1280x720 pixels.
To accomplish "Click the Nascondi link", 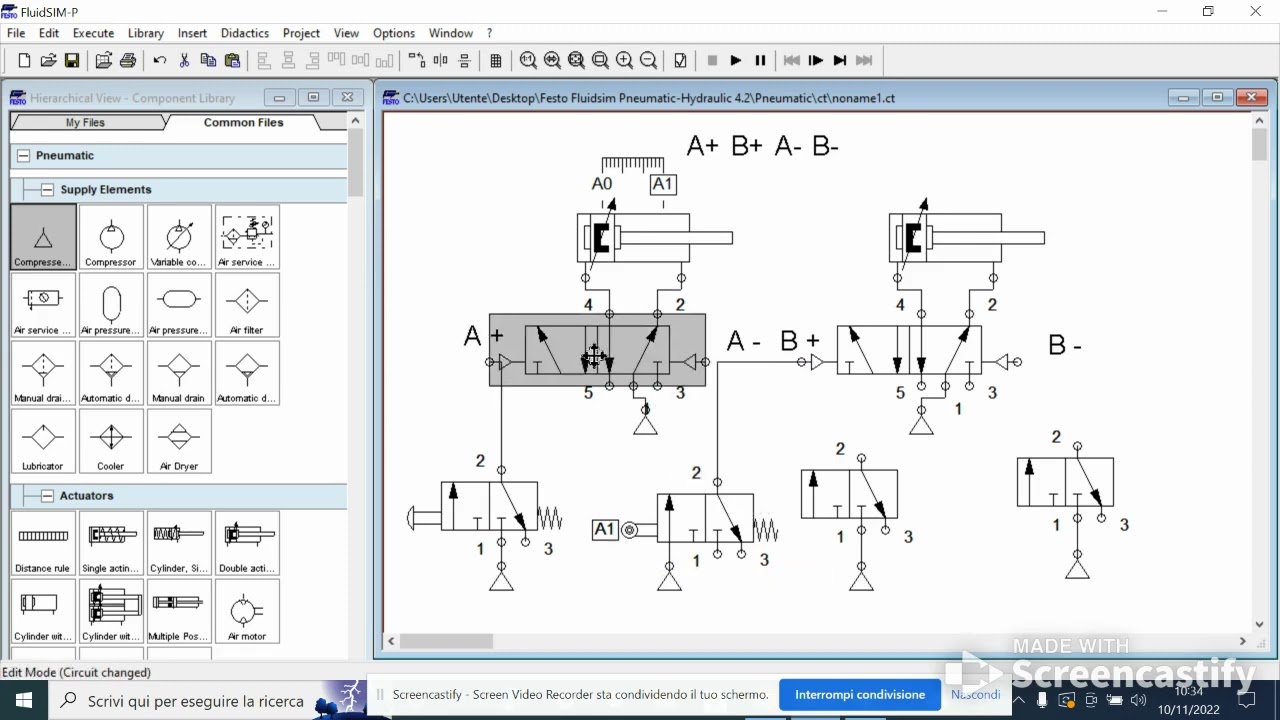I will [x=976, y=694].
